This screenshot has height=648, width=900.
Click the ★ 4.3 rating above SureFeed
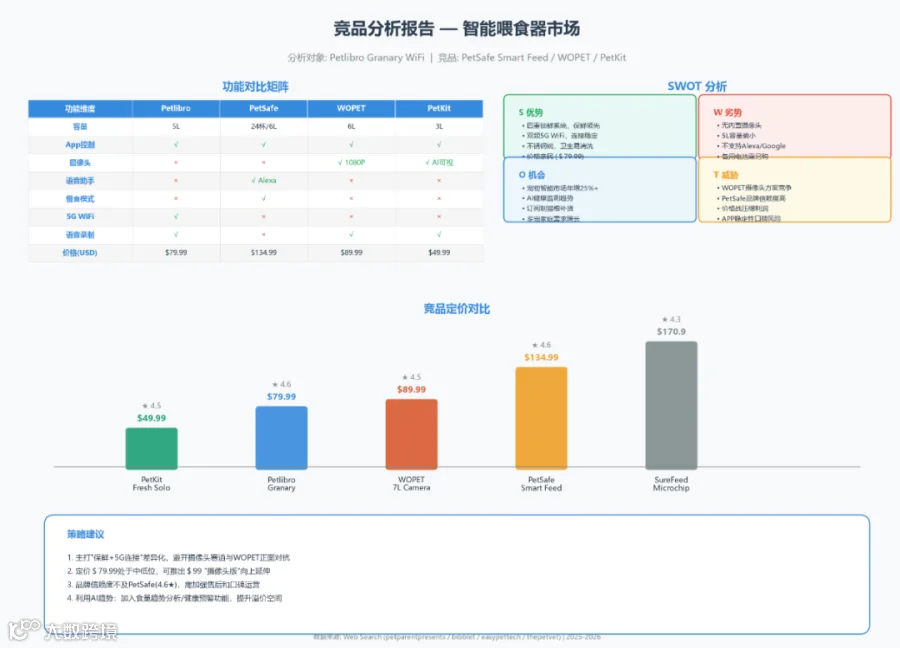point(672,319)
